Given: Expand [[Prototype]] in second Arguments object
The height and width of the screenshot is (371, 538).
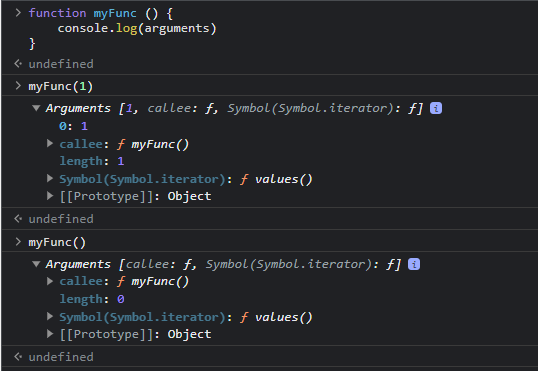Looking at the screenshot, I should (50, 333).
